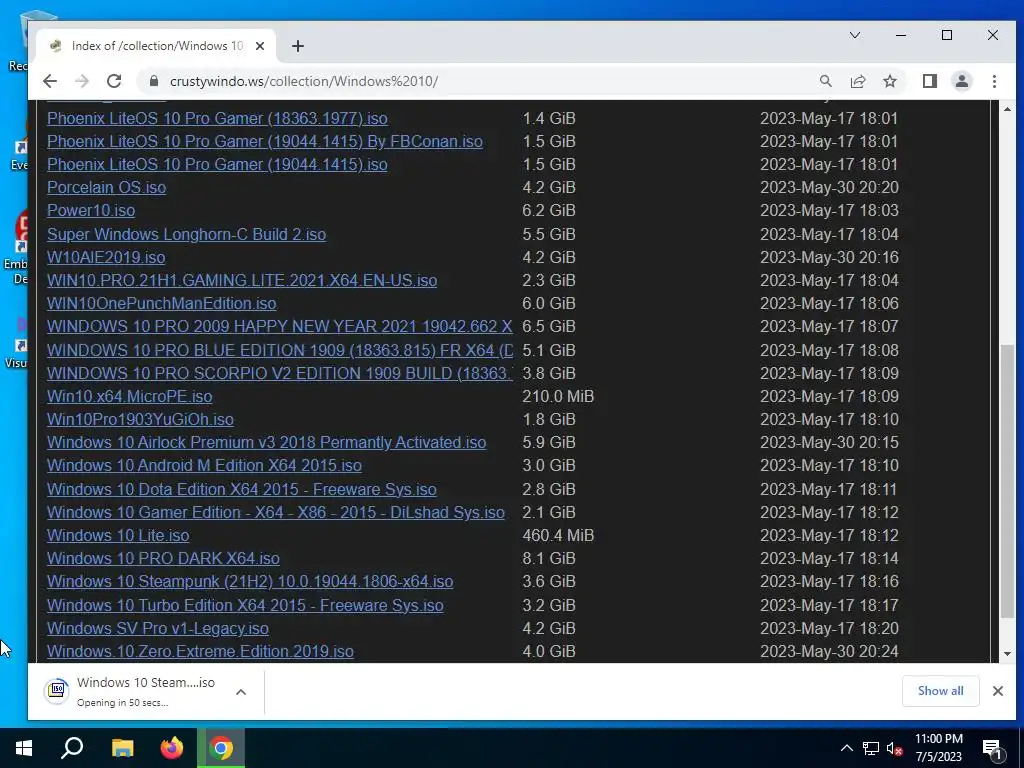Go back using the browser back arrow
Image resolution: width=1024 pixels, height=768 pixels.
pos(50,81)
